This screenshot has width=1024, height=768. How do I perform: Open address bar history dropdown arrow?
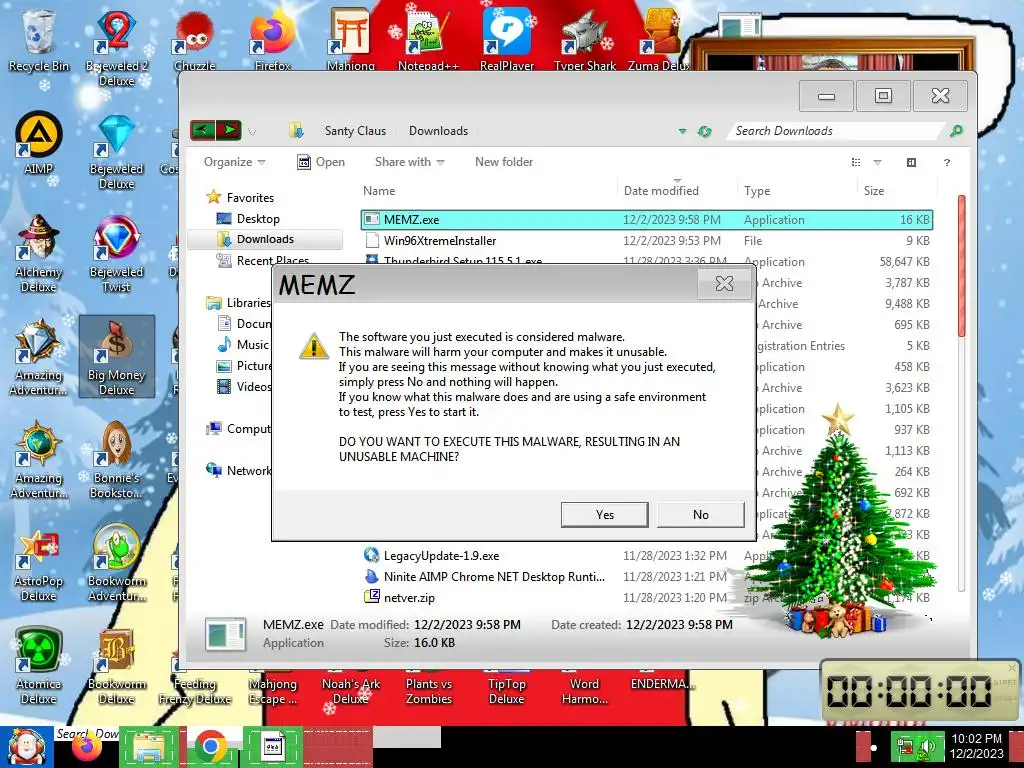pos(682,131)
